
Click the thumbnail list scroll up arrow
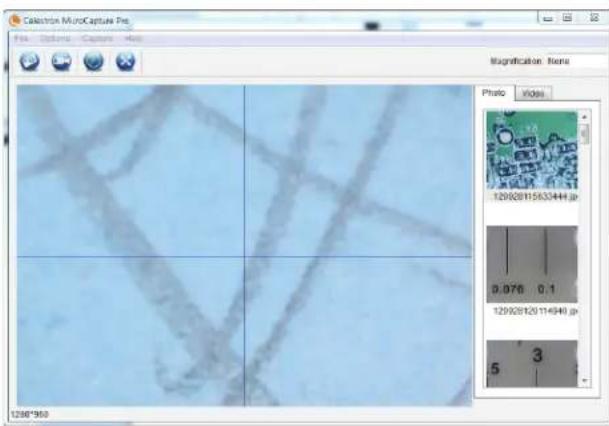coord(585,116)
